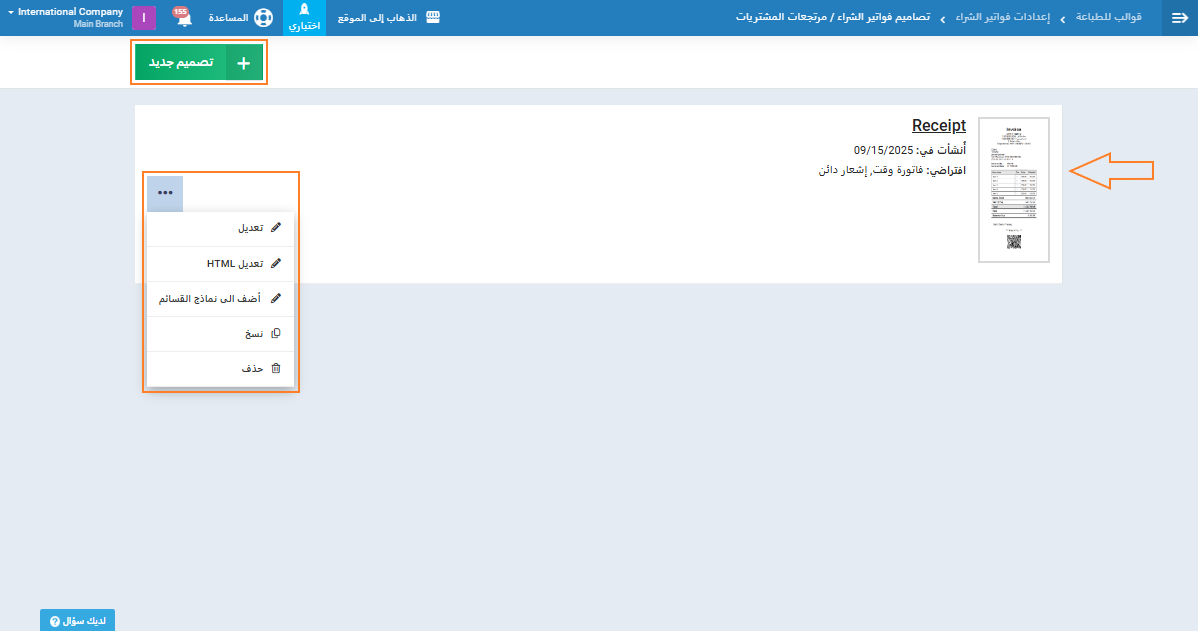Toggle the sidebar menu arrow icon

(x=1179, y=18)
